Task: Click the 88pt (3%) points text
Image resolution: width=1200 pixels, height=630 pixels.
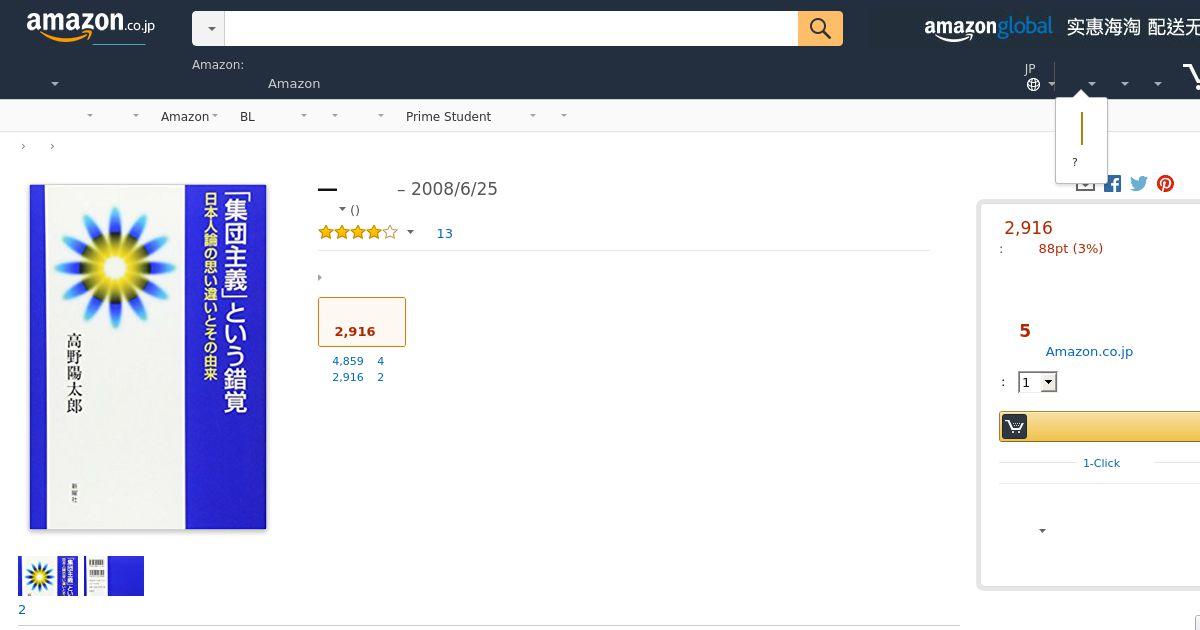Action: tap(1070, 248)
